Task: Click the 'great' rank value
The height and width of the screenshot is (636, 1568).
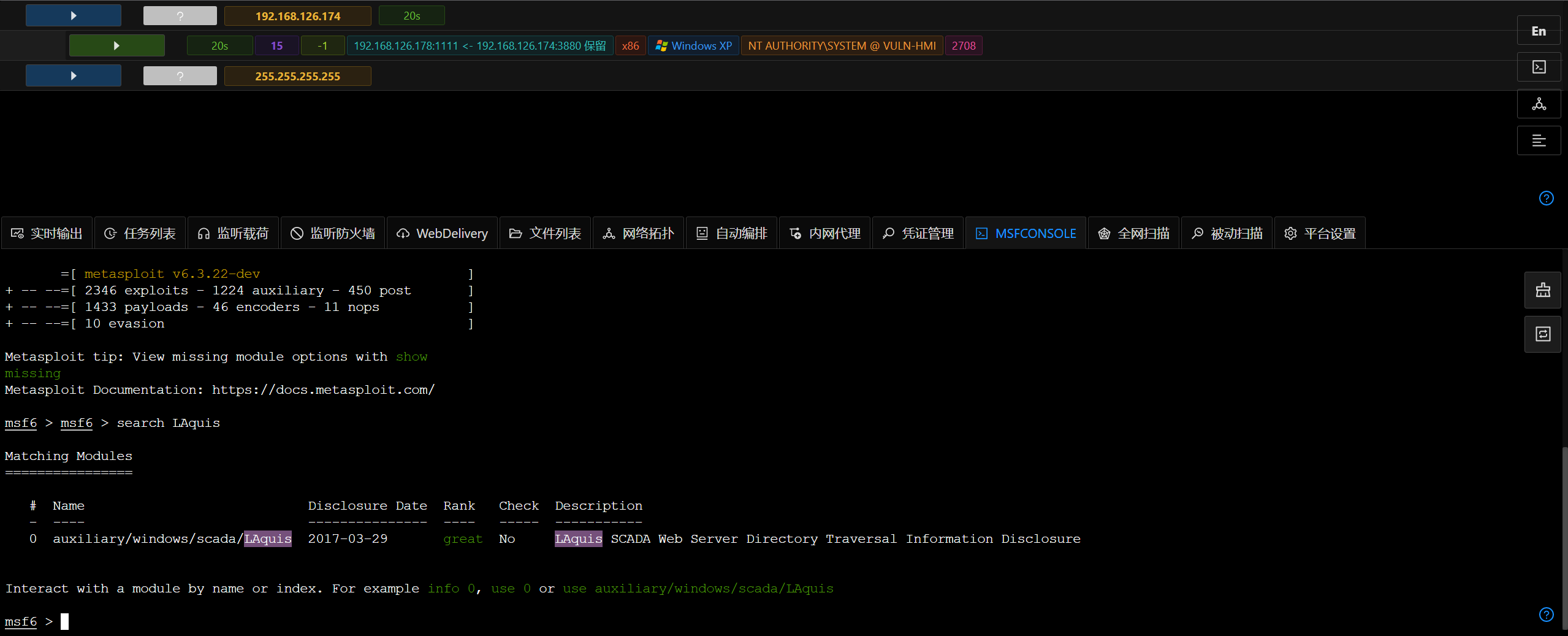Action: (x=463, y=538)
